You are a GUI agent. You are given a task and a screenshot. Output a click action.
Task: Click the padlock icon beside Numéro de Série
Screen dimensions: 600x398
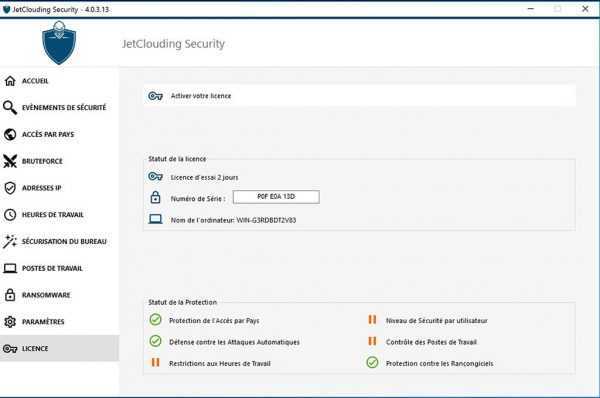[155, 197]
